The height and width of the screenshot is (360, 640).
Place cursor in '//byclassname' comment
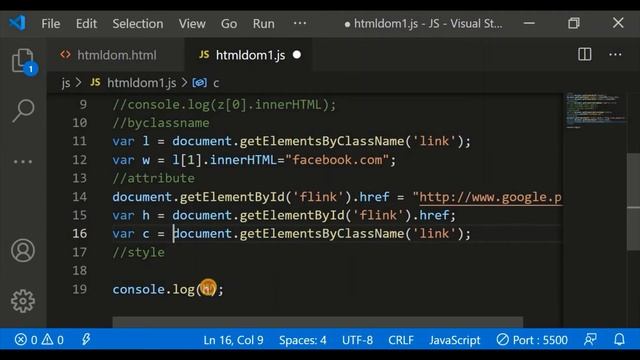tap(161, 123)
